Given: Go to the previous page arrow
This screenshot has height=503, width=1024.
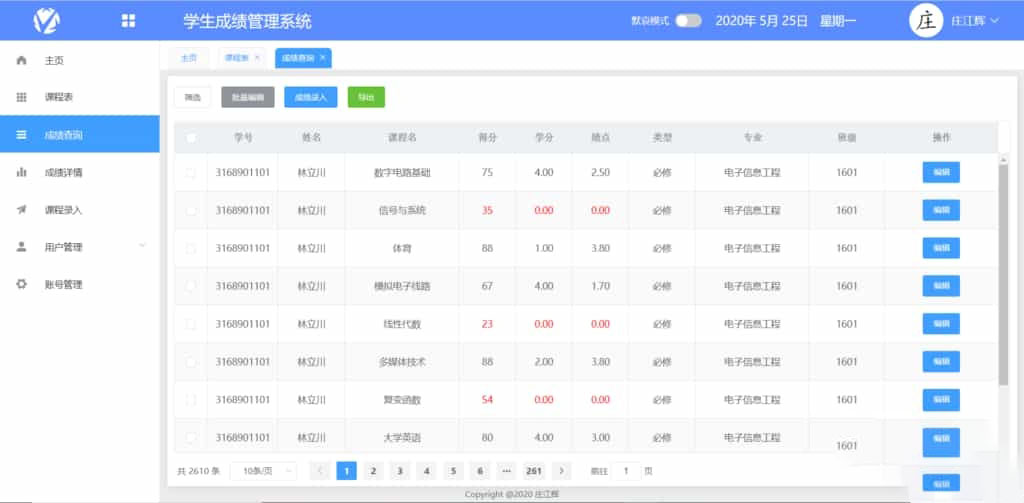Looking at the screenshot, I should (x=320, y=471).
